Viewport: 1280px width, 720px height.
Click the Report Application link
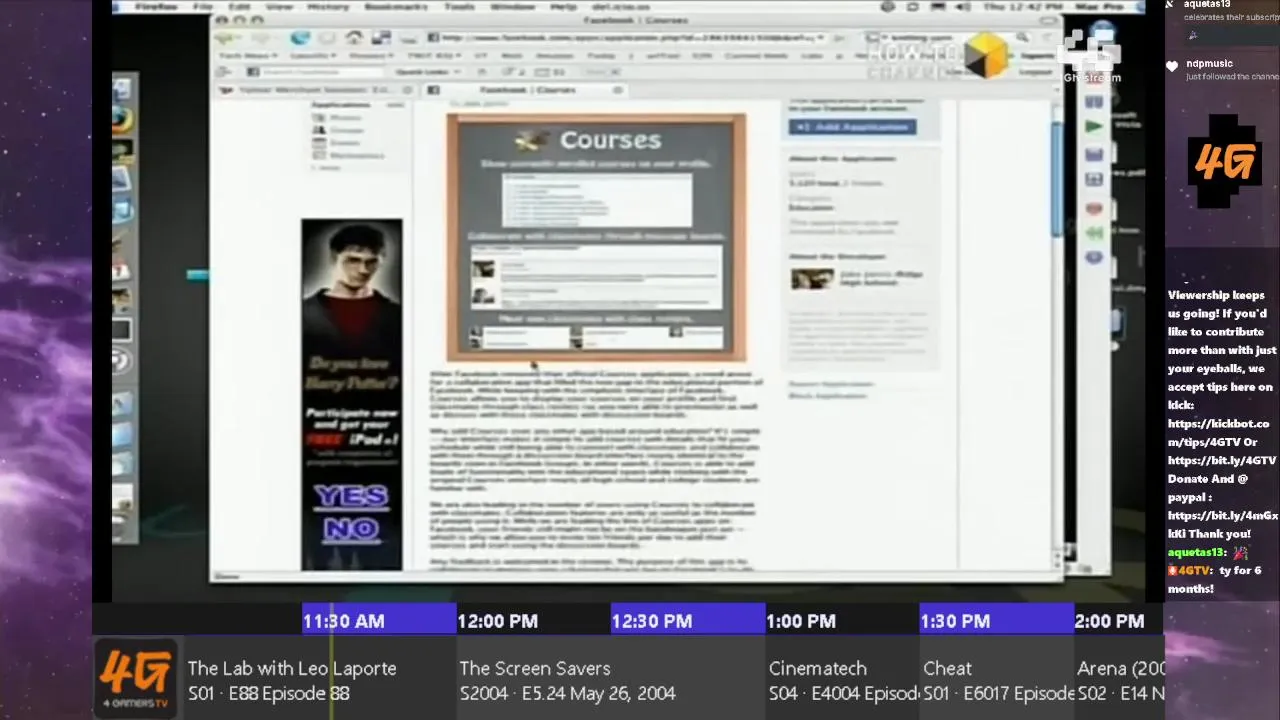pyautogui.click(x=831, y=383)
